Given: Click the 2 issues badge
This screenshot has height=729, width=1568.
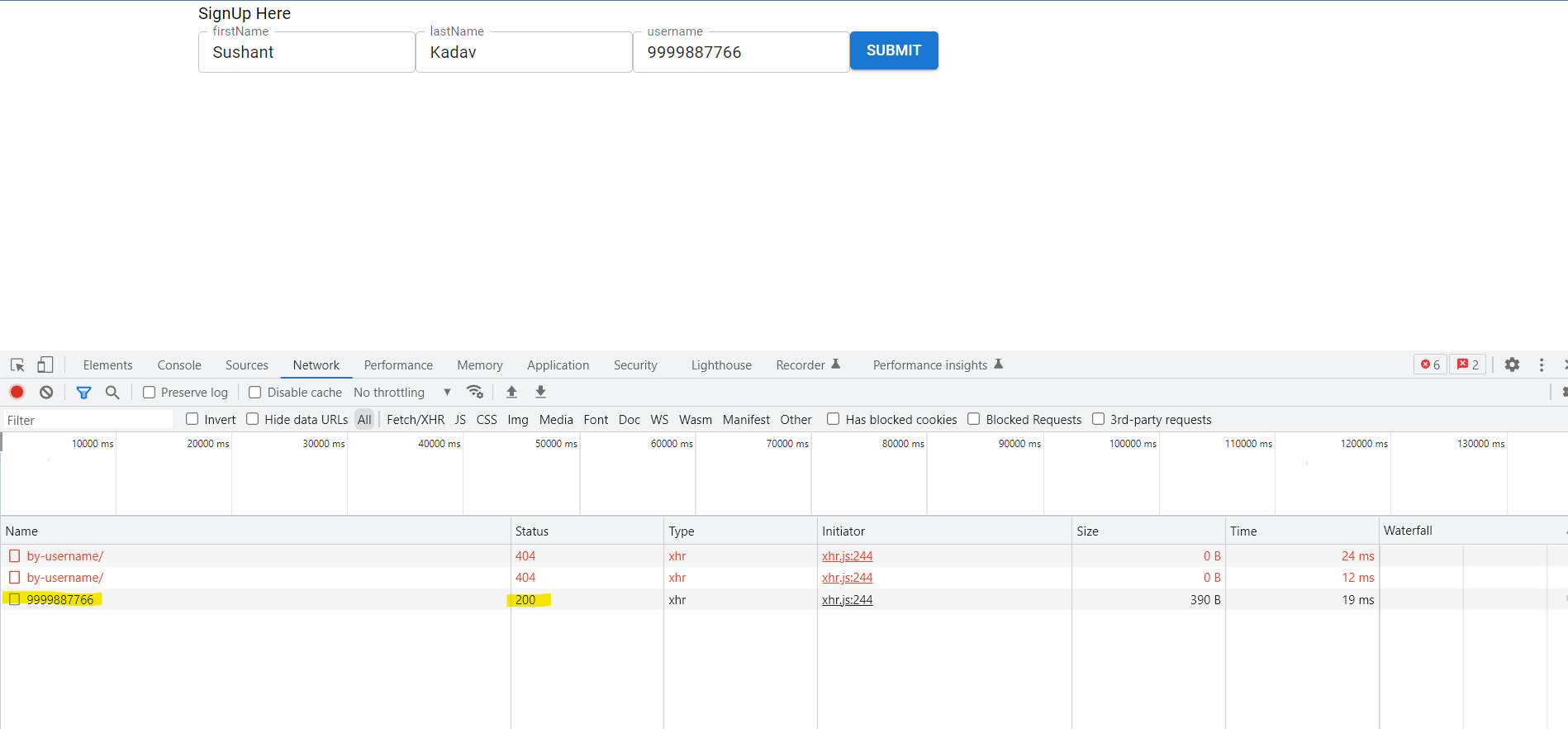Looking at the screenshot, I should click(1468, 364).
